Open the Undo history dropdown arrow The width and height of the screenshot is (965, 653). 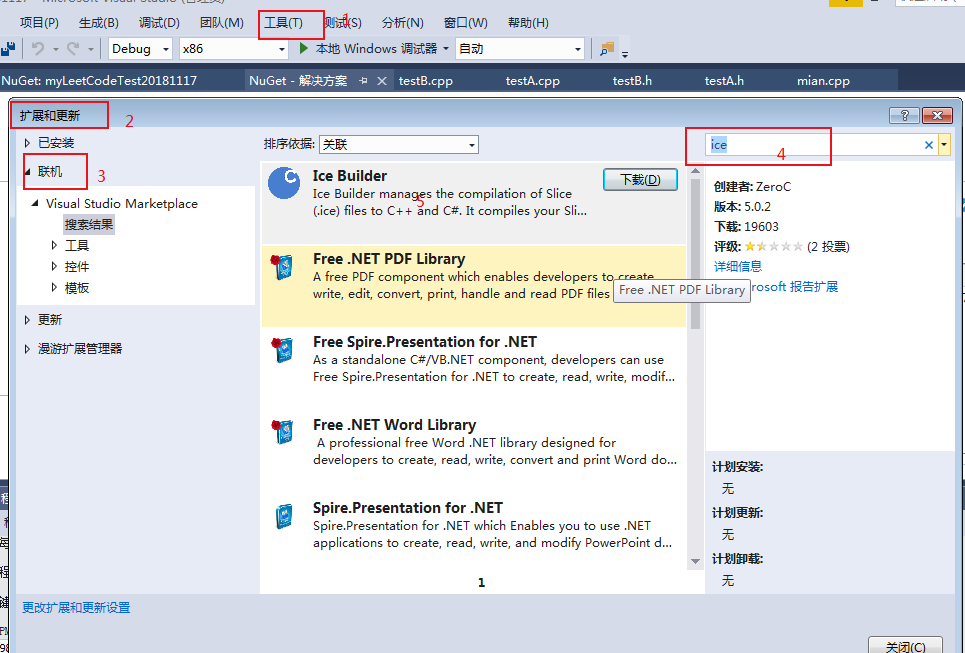(55, 49)
